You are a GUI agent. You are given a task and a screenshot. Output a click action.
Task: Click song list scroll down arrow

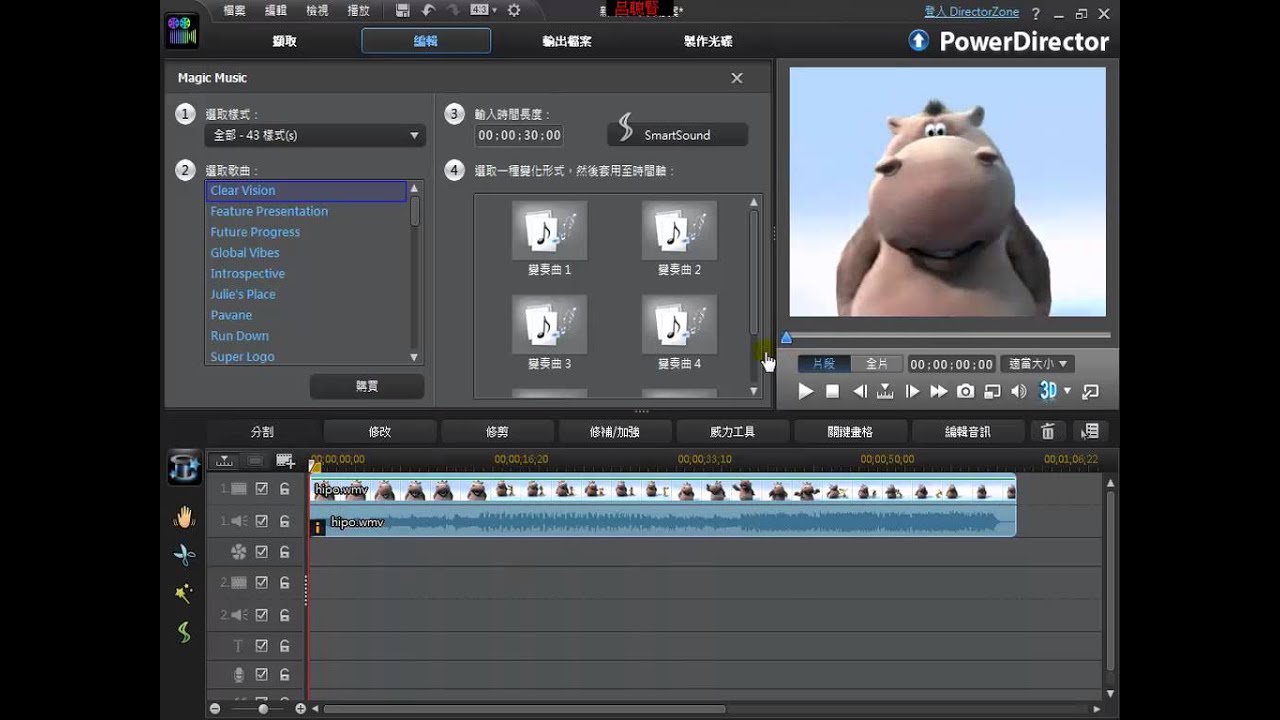coord(414,357)
